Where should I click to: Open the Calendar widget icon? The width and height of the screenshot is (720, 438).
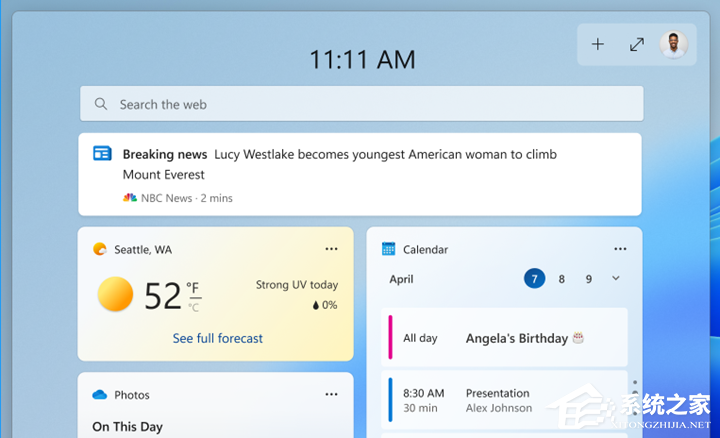pos(389,249)
